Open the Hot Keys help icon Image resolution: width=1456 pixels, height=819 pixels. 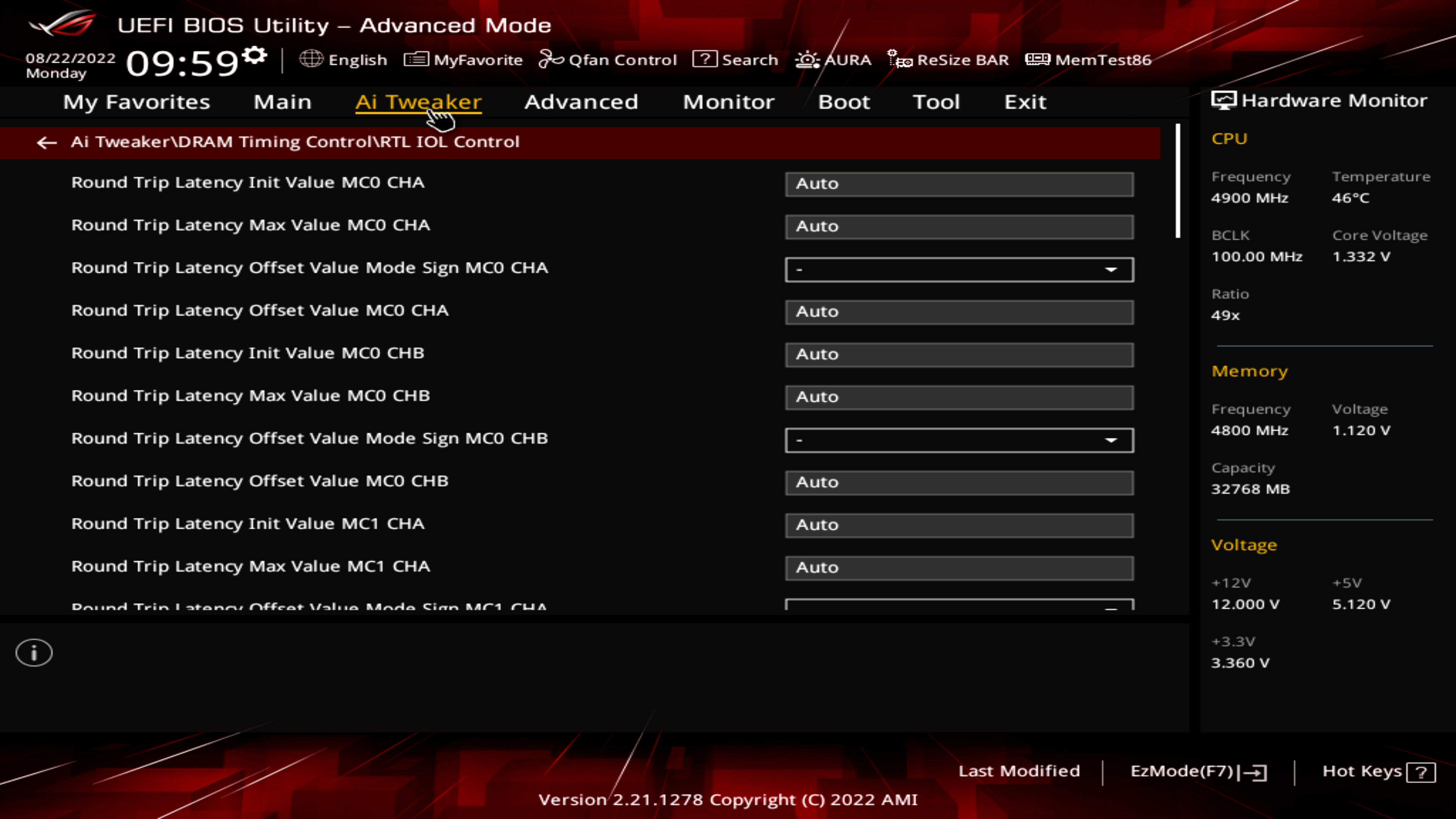[x=1421, y=772]
